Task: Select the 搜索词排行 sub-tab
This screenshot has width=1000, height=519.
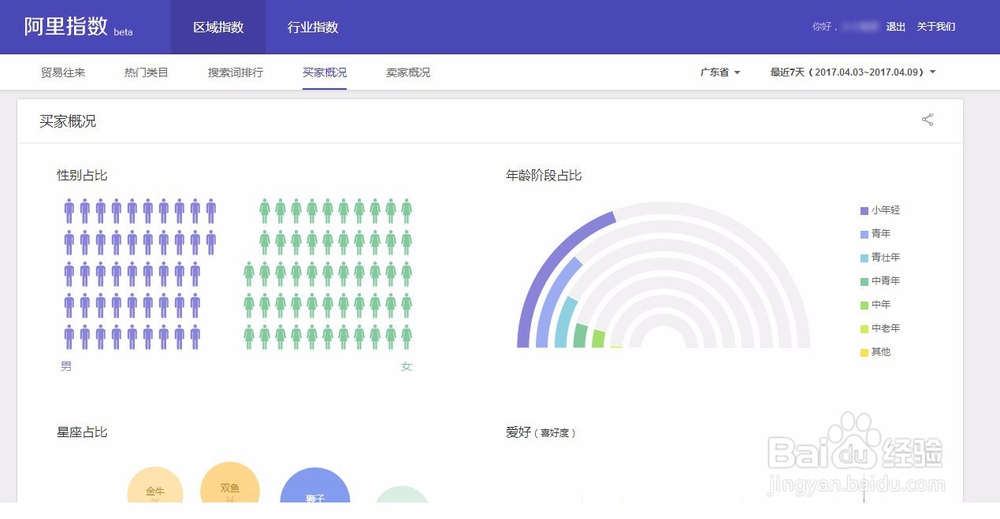Action: click(x=235, y=72)
